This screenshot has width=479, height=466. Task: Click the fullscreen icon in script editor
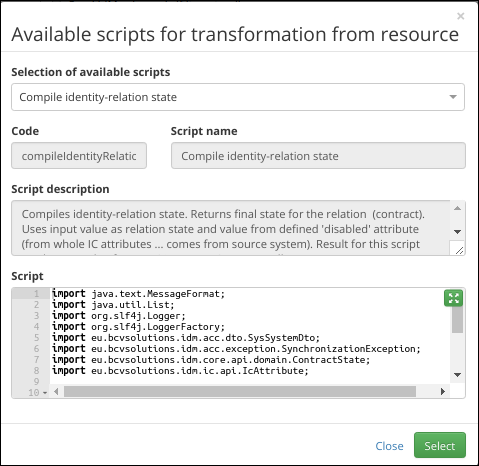pyautogui.click(x=454, y=298)
